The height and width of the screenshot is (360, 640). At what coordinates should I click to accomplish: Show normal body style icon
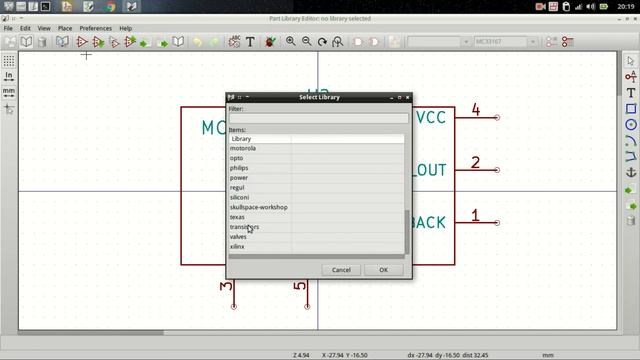click(x=358, y=42)
